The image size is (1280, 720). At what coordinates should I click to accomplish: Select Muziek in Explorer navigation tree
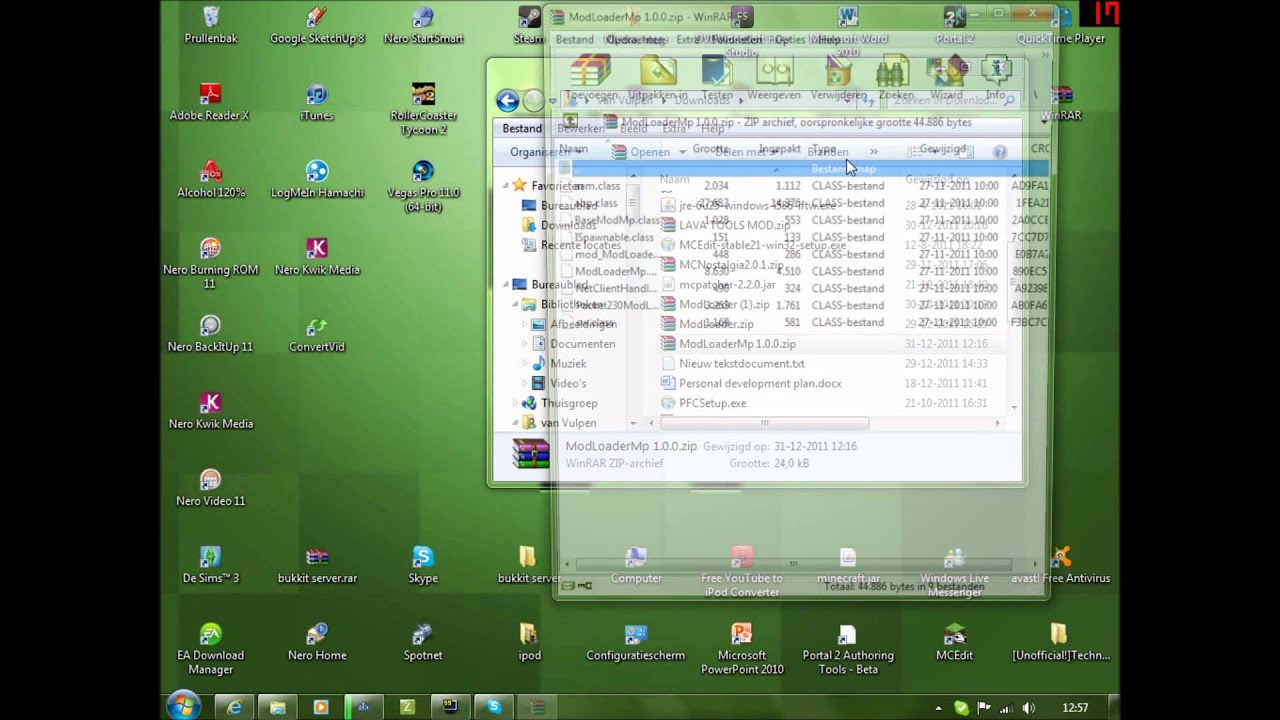coord(568,364)
